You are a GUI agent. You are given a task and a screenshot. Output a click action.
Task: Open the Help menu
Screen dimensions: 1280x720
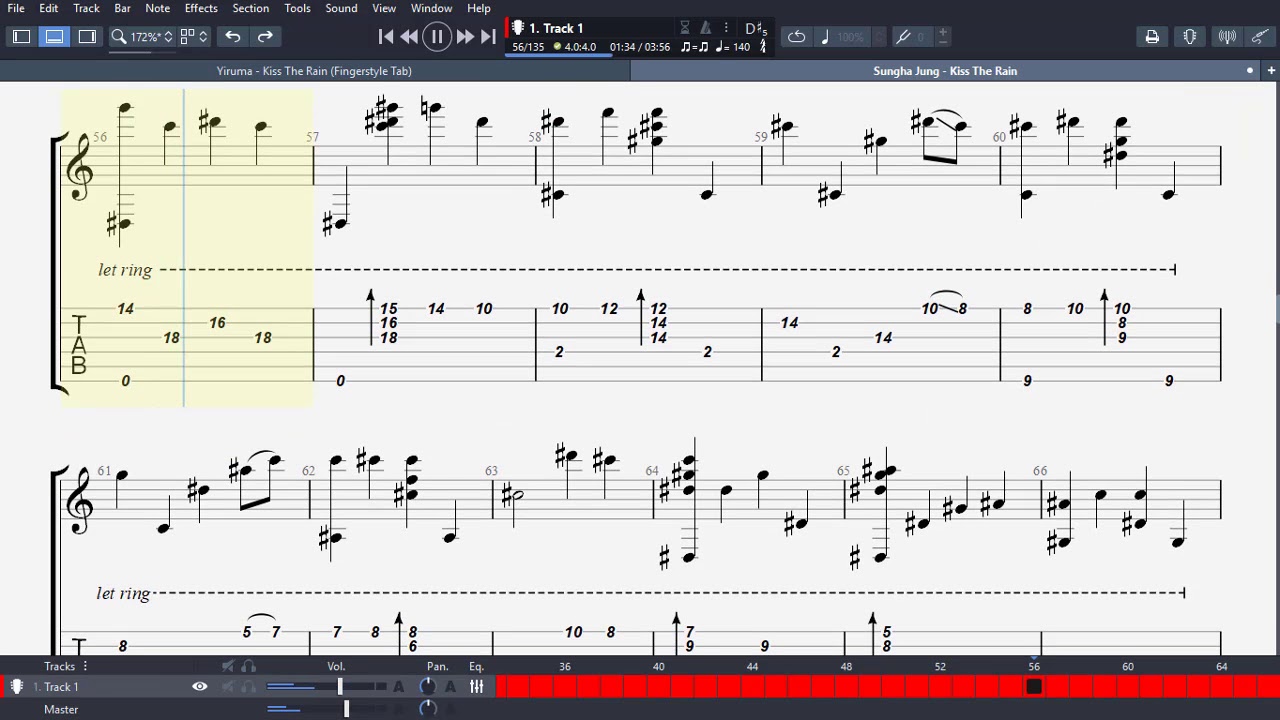click(x=479, y=8)
